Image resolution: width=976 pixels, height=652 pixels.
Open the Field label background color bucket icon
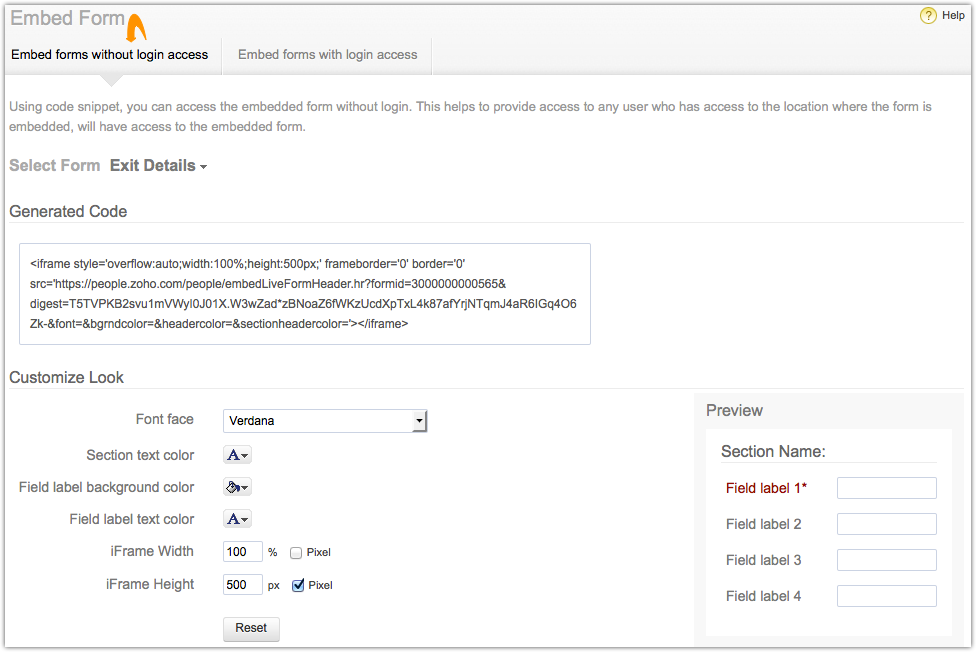[x=236, y=487]
